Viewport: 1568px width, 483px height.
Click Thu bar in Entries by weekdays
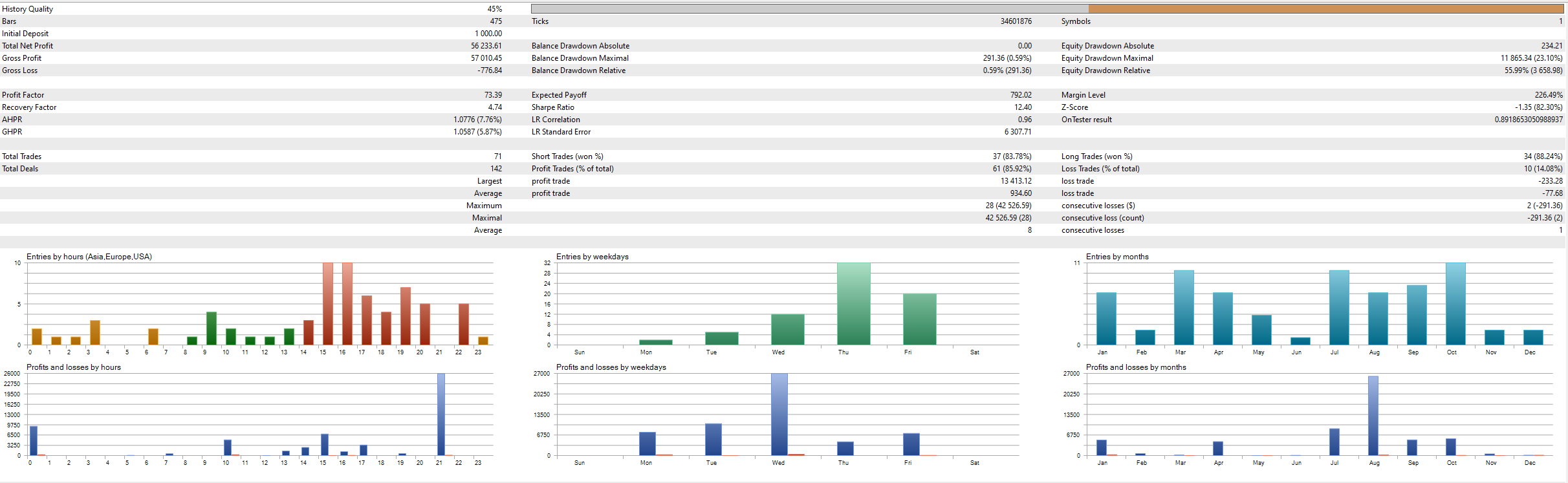pyautogui.click(x=854, y=304)
